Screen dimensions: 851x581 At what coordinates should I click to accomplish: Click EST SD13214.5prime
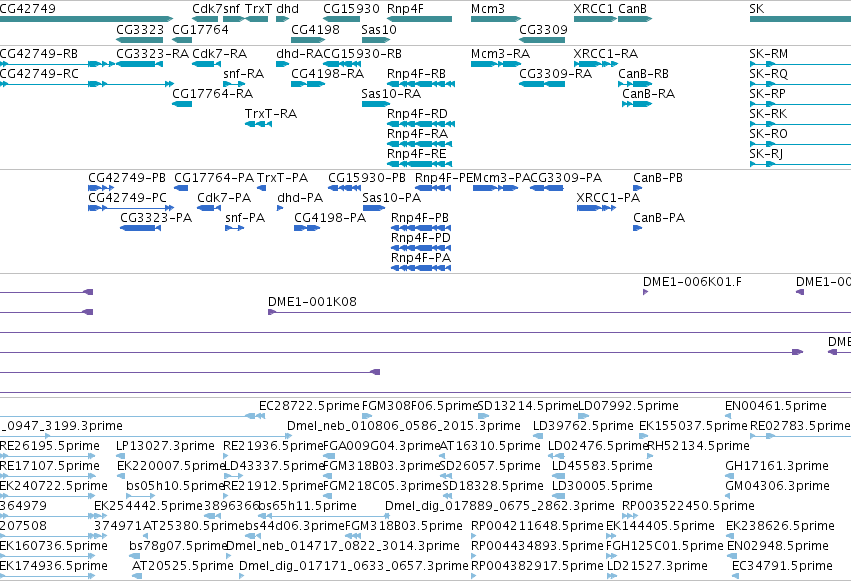coord(528,406)
